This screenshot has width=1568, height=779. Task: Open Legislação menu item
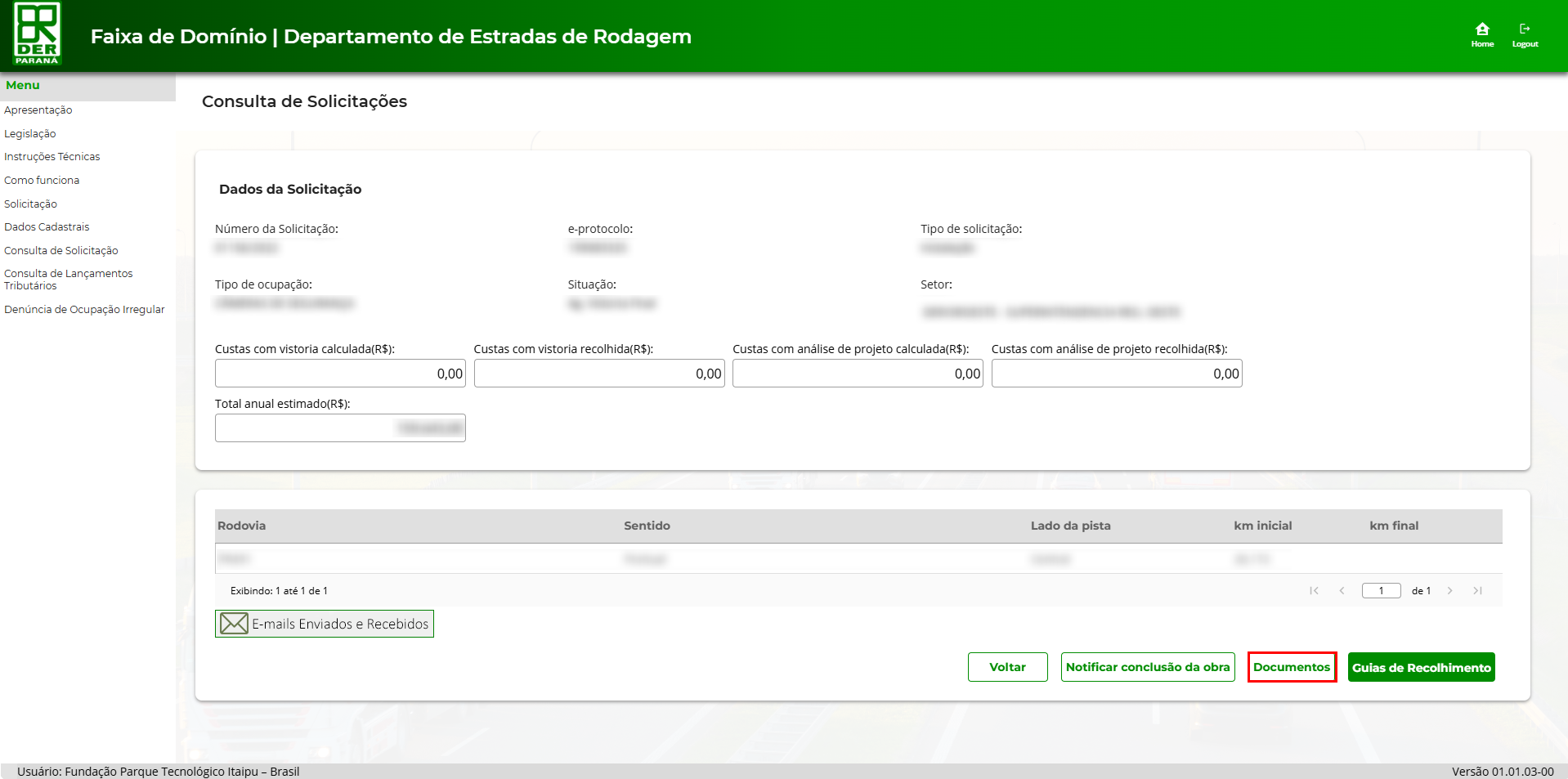pyautogui.click(x=30, y=134)
